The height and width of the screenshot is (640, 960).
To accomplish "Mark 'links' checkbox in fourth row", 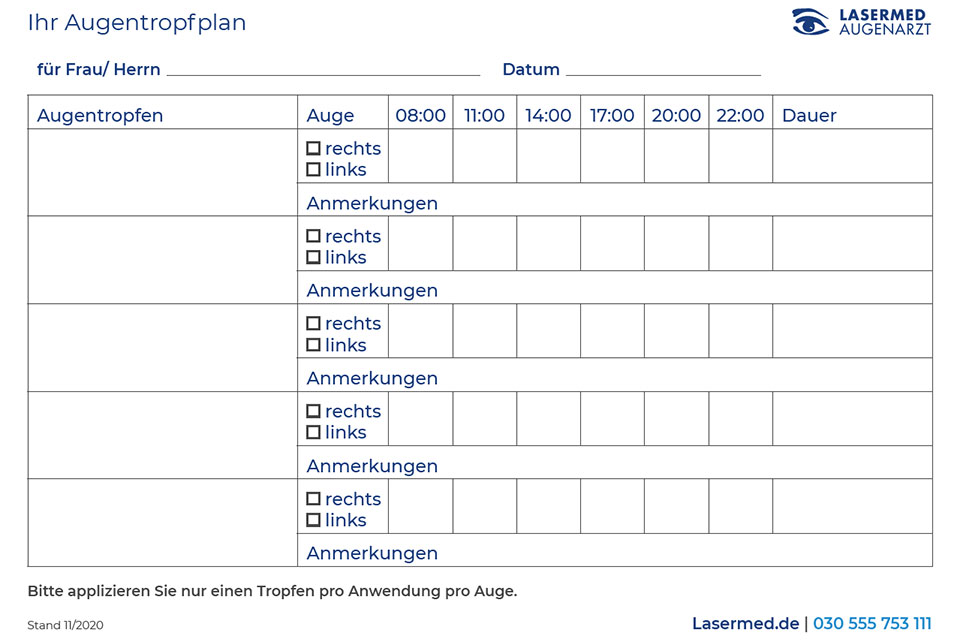I will tap(313, 433).
